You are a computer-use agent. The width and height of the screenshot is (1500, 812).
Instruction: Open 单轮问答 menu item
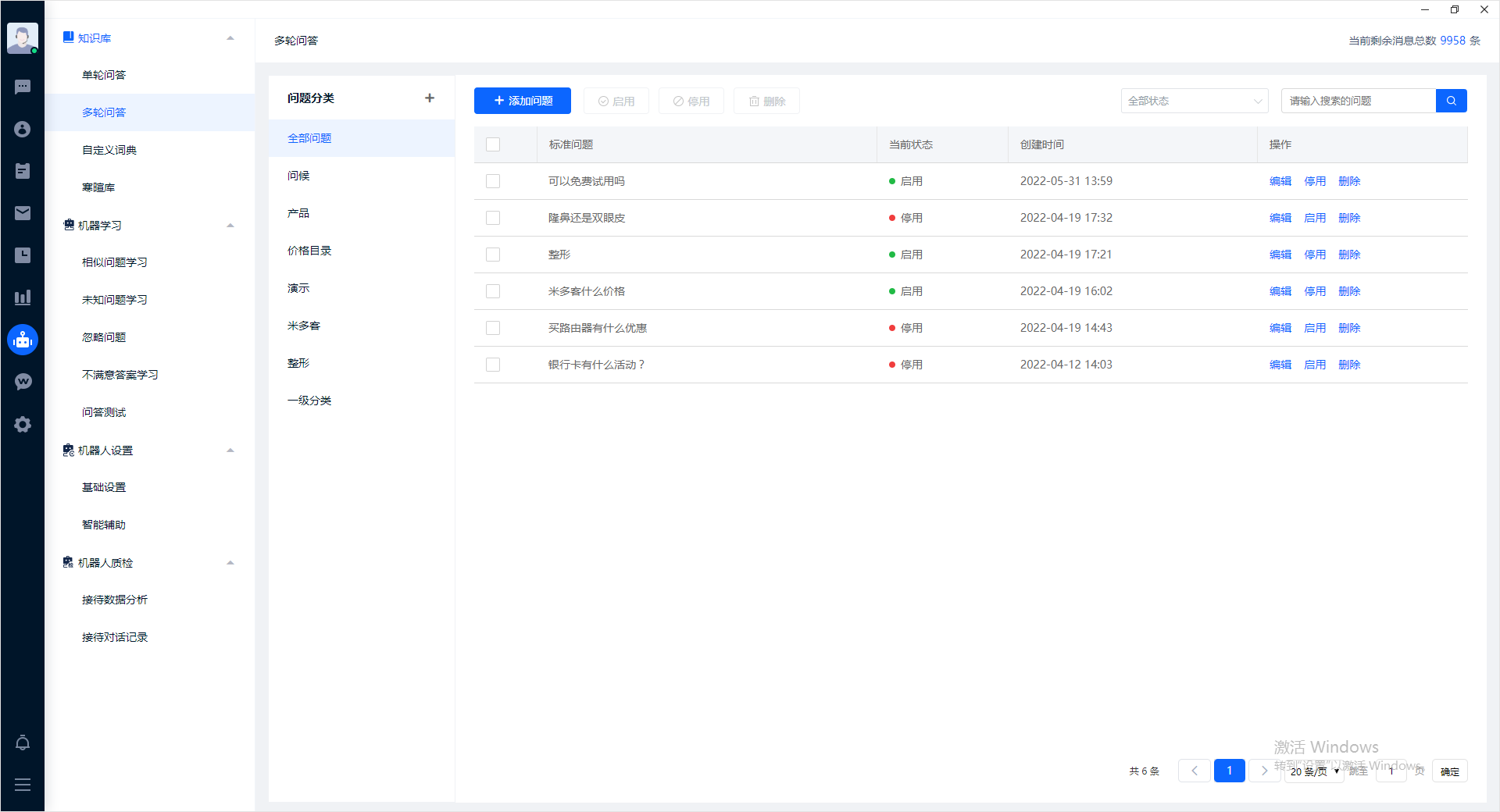pyautogui.click(x=104, y=75)
